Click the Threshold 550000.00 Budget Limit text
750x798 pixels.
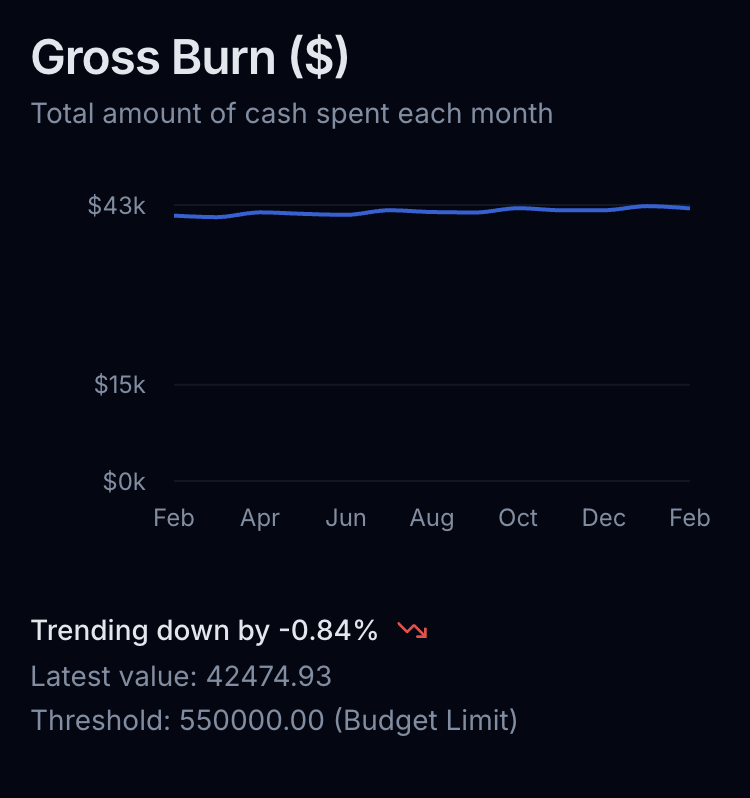coord(274,721)
